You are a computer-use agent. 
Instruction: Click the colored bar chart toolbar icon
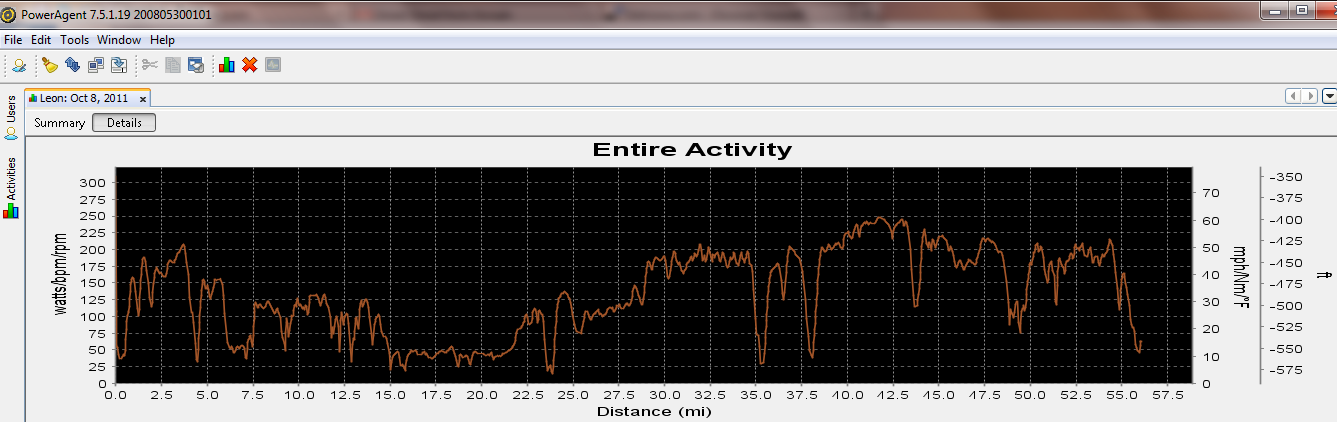[x=227, y=65]
